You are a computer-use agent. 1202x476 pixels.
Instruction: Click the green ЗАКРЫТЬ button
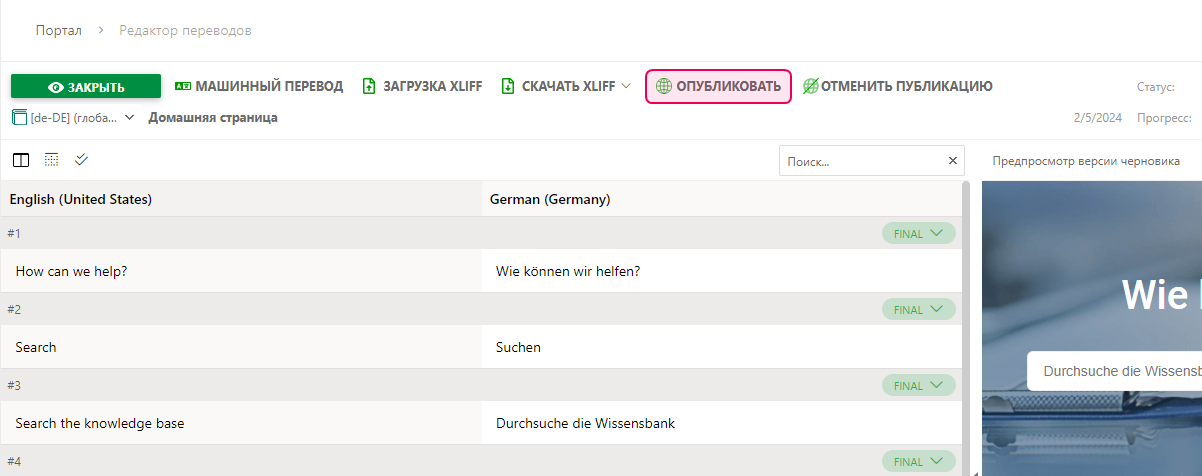click(x=86, y=87)
